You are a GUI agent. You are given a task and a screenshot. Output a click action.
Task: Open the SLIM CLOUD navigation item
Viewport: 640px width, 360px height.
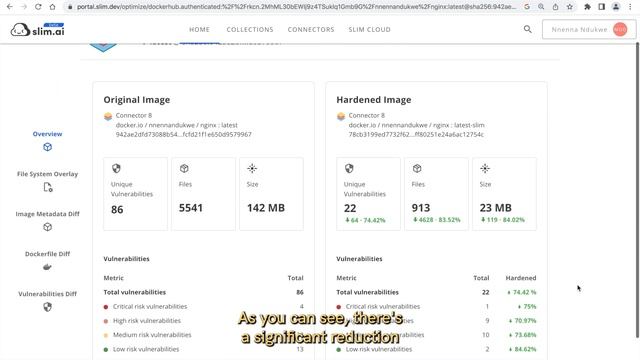[369, 29]
